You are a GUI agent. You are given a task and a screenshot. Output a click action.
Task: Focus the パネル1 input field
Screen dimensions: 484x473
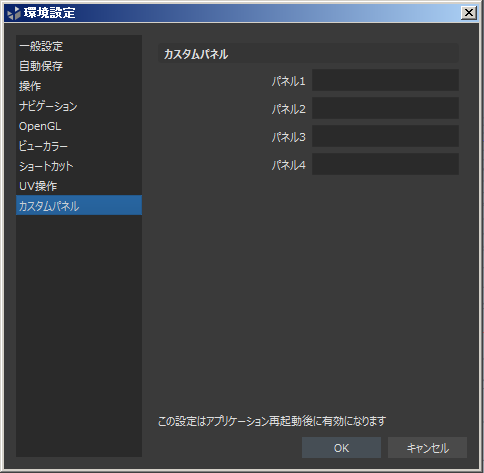click(x=385, y=80)
